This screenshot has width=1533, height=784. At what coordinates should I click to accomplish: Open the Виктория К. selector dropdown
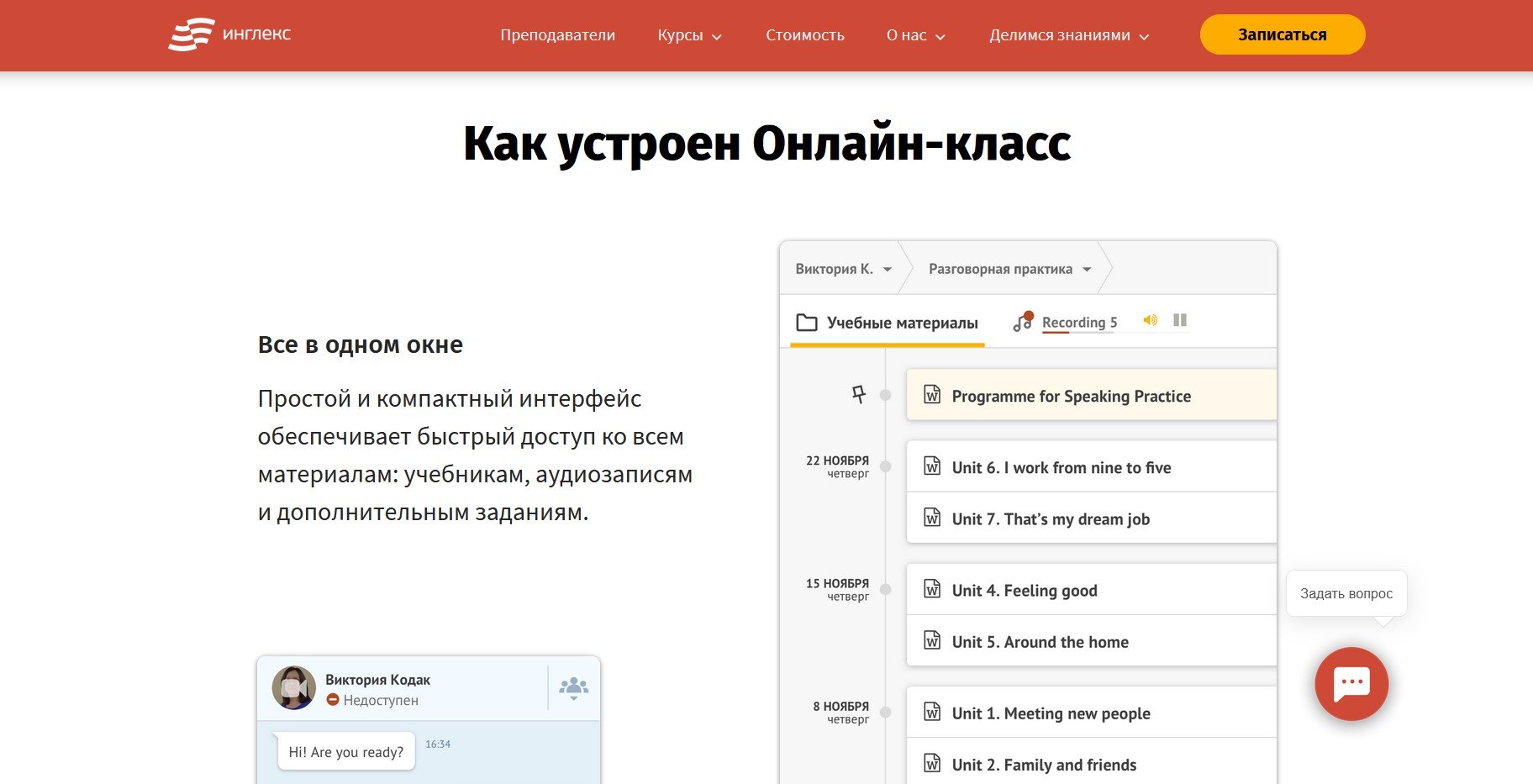click(842, 269)
